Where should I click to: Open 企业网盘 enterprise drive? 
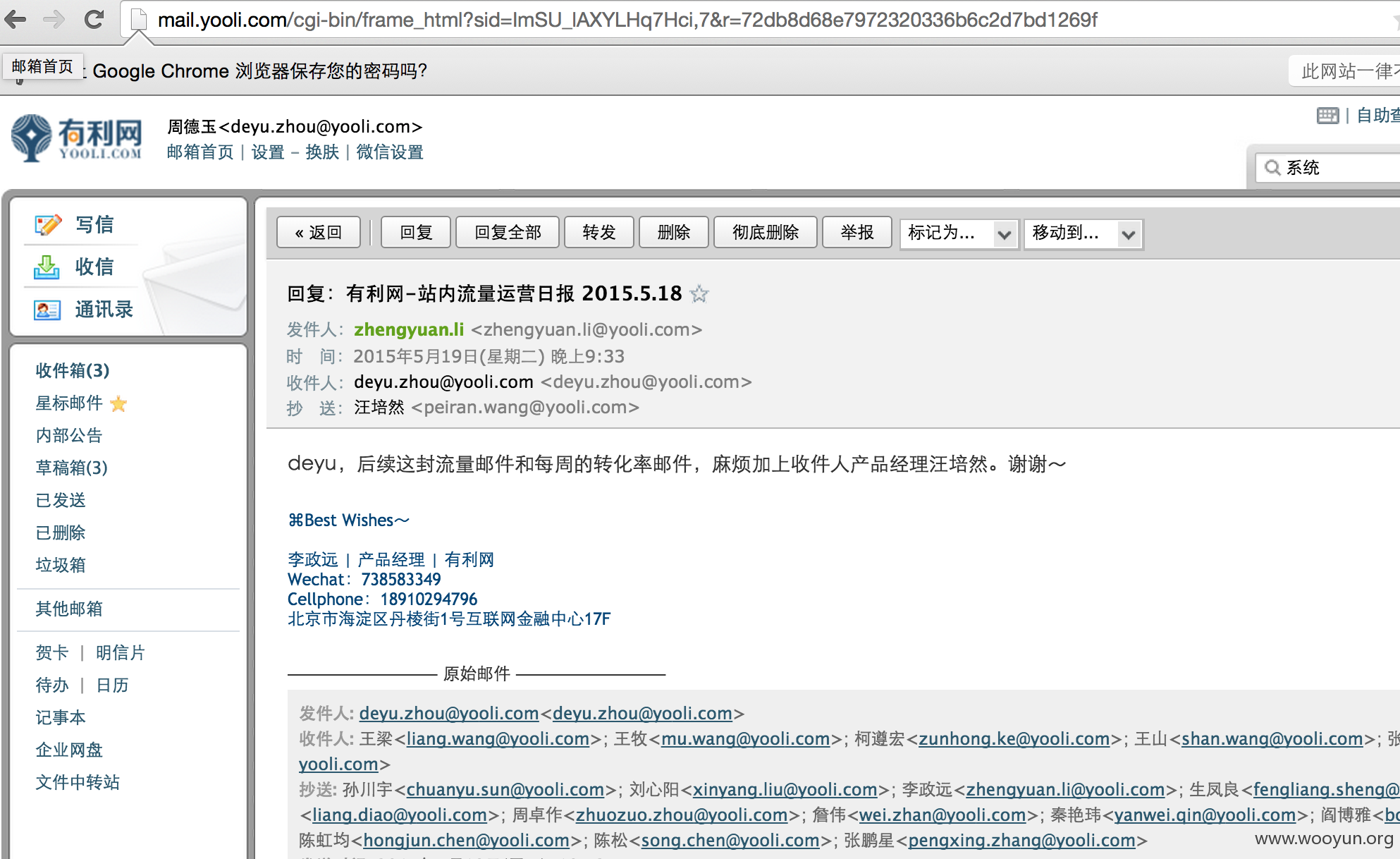point(69,750)
